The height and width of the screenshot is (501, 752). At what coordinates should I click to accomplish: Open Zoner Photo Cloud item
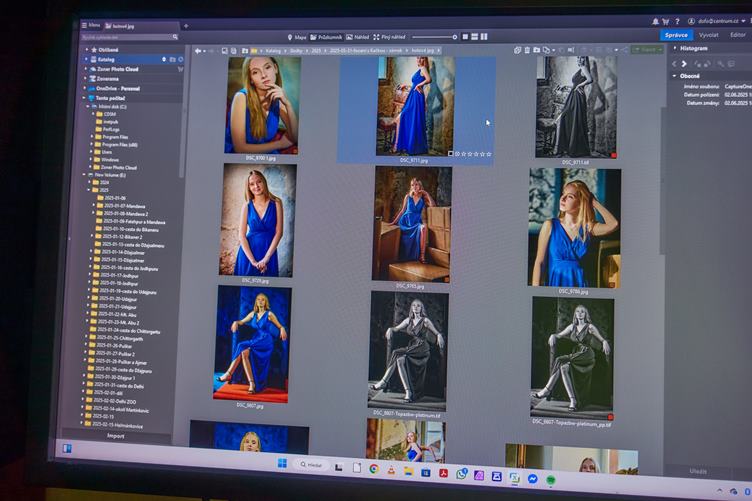[114, 69]
